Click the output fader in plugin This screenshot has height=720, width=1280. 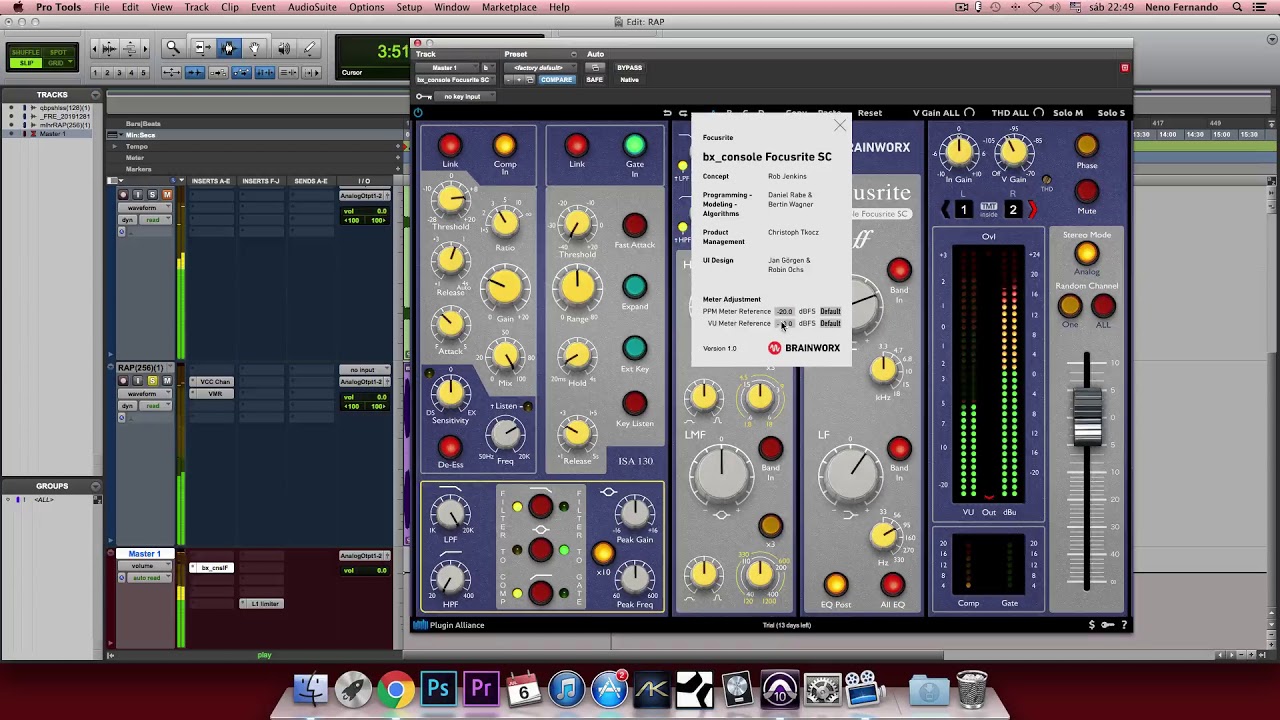[1087, 418]
